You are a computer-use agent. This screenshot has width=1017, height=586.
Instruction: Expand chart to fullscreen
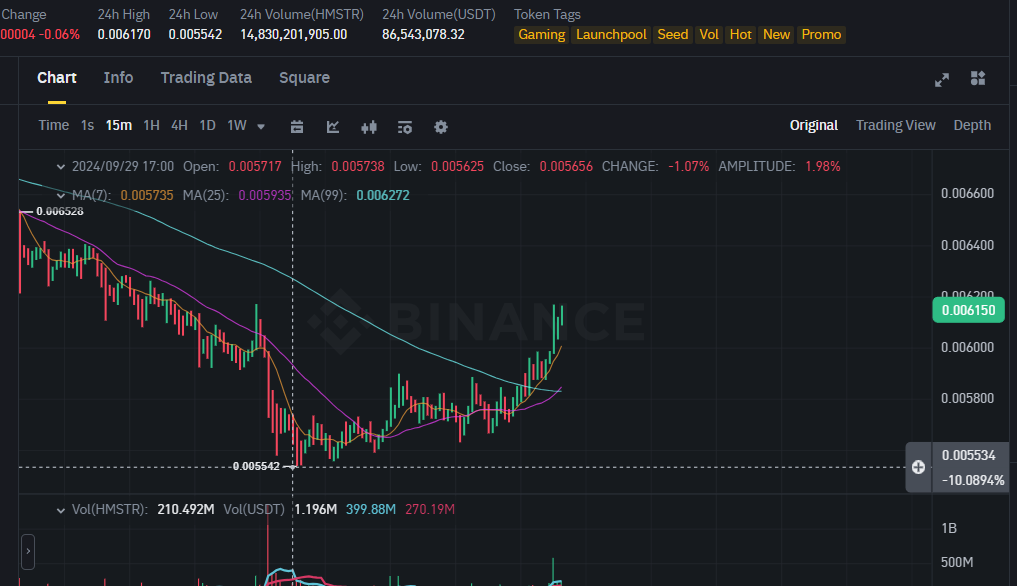[942, 79]
